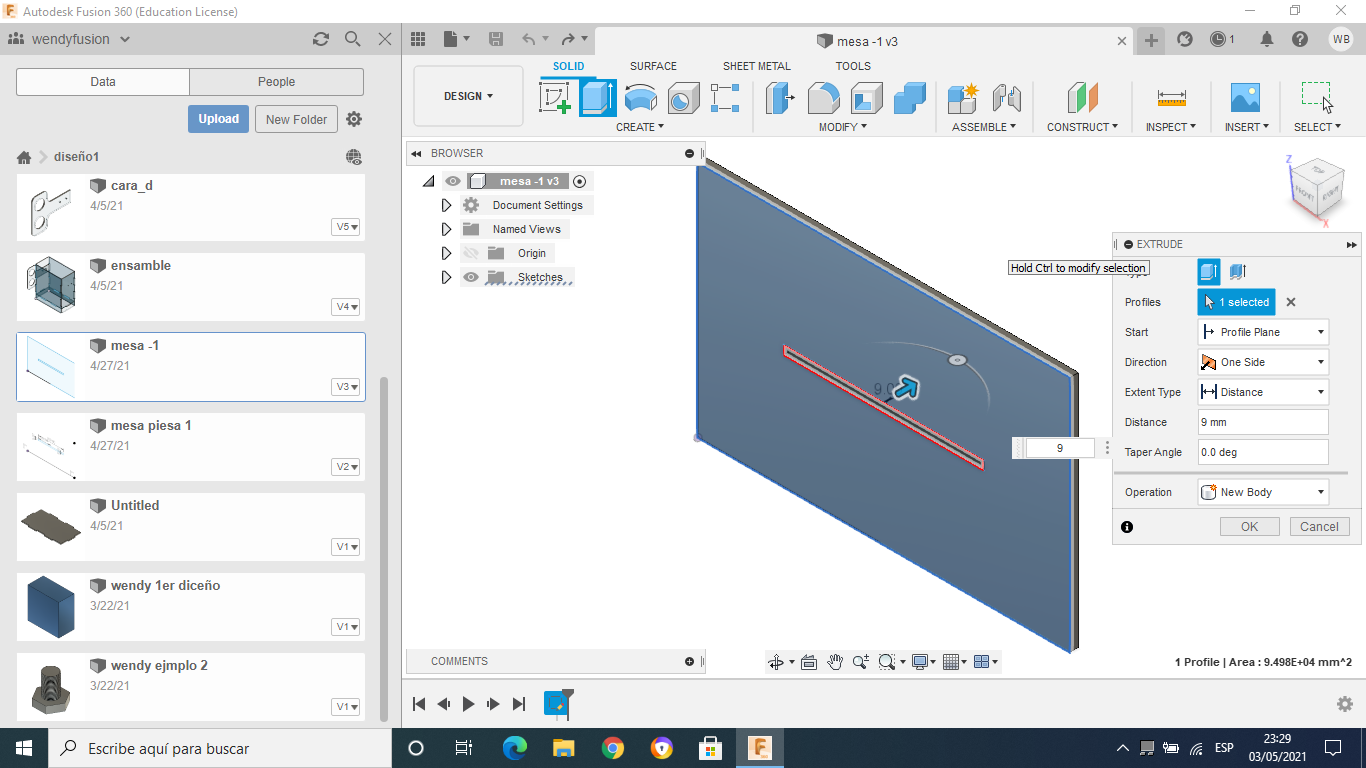Open notifications bell

[x=1267, y=39]
